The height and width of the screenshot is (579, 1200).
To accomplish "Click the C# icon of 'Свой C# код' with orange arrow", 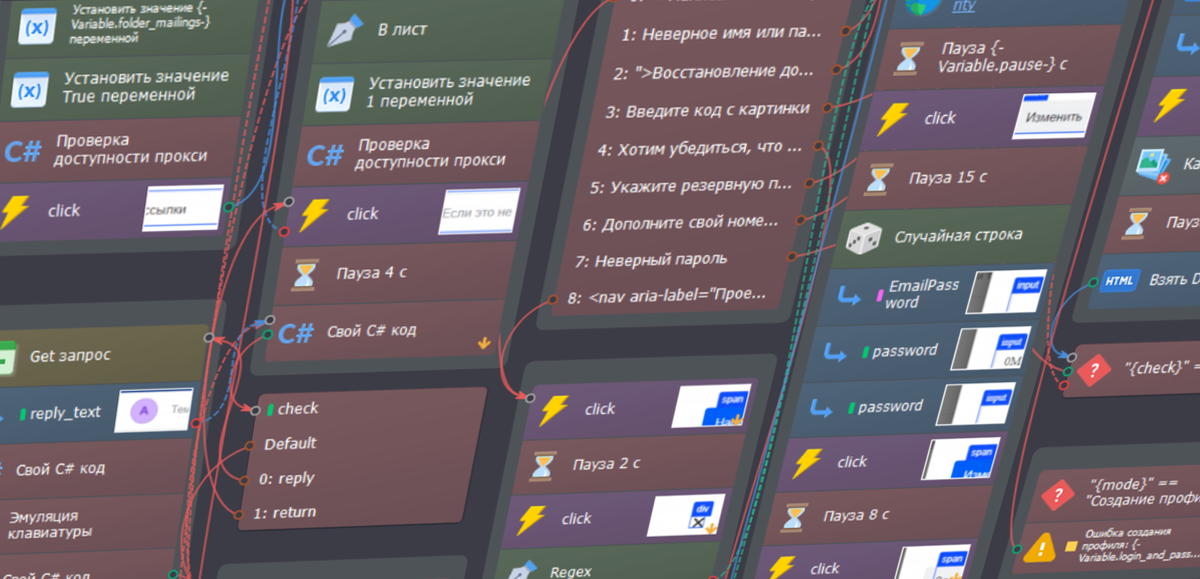I will [x=297, y=332].
